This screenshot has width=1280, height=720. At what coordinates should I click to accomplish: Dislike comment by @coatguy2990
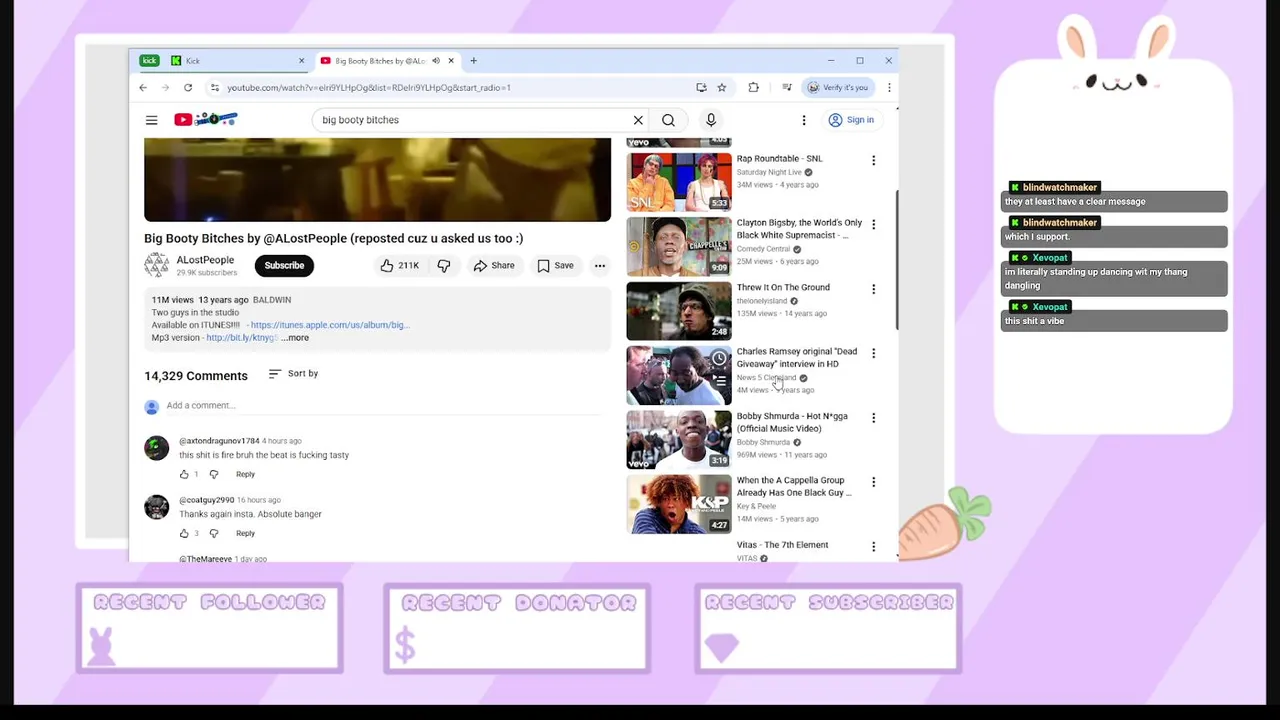point(213,533)
